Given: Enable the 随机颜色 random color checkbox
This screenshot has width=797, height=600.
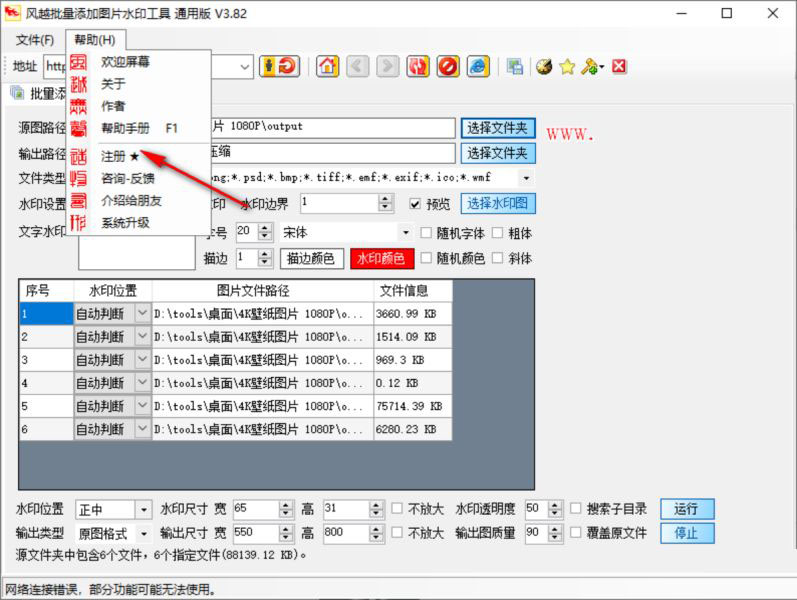Looking at the screenshot, I should pos(426,258).
